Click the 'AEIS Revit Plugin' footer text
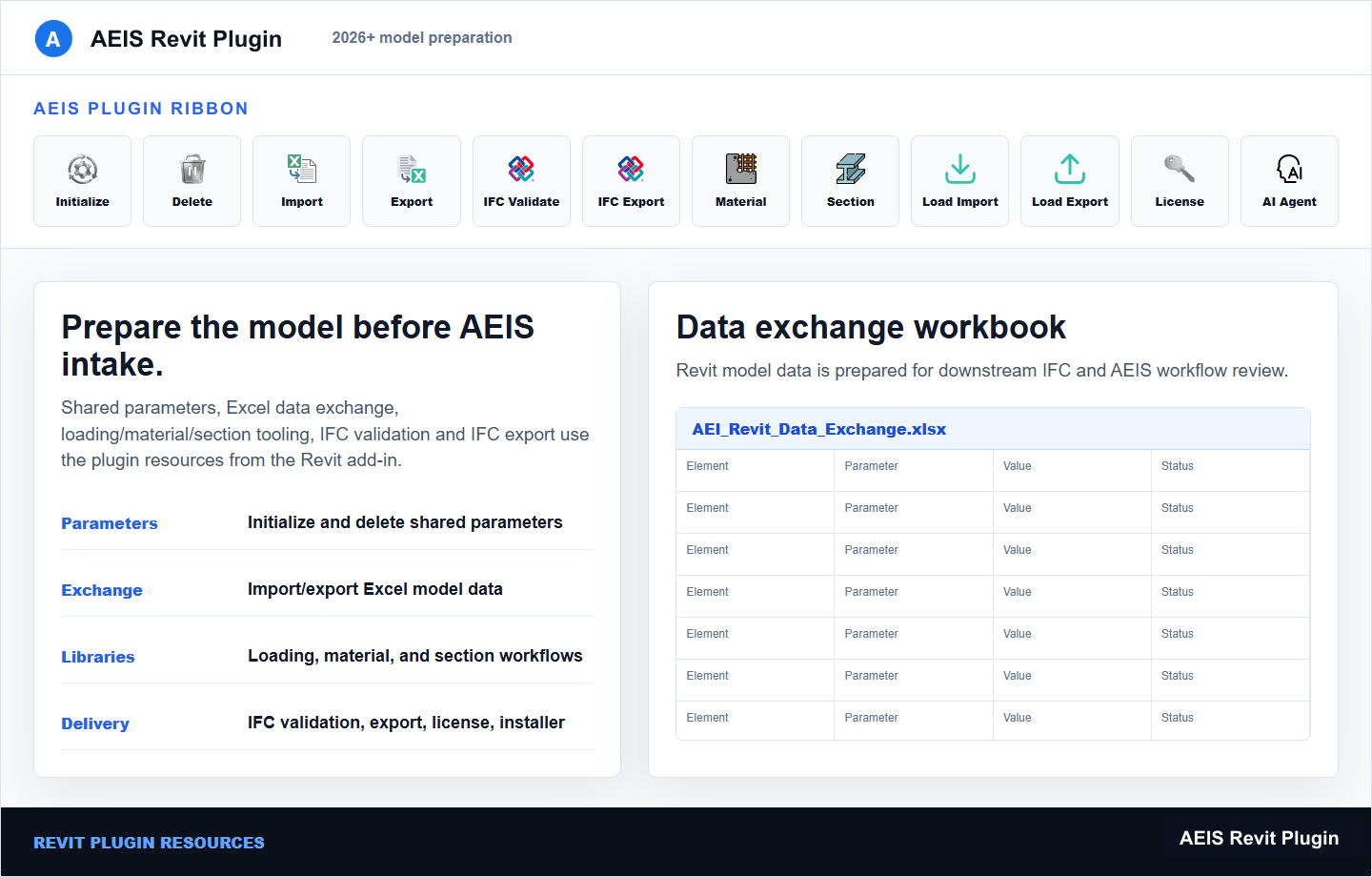This screenshot has width=1372, height=877. 1259,838
